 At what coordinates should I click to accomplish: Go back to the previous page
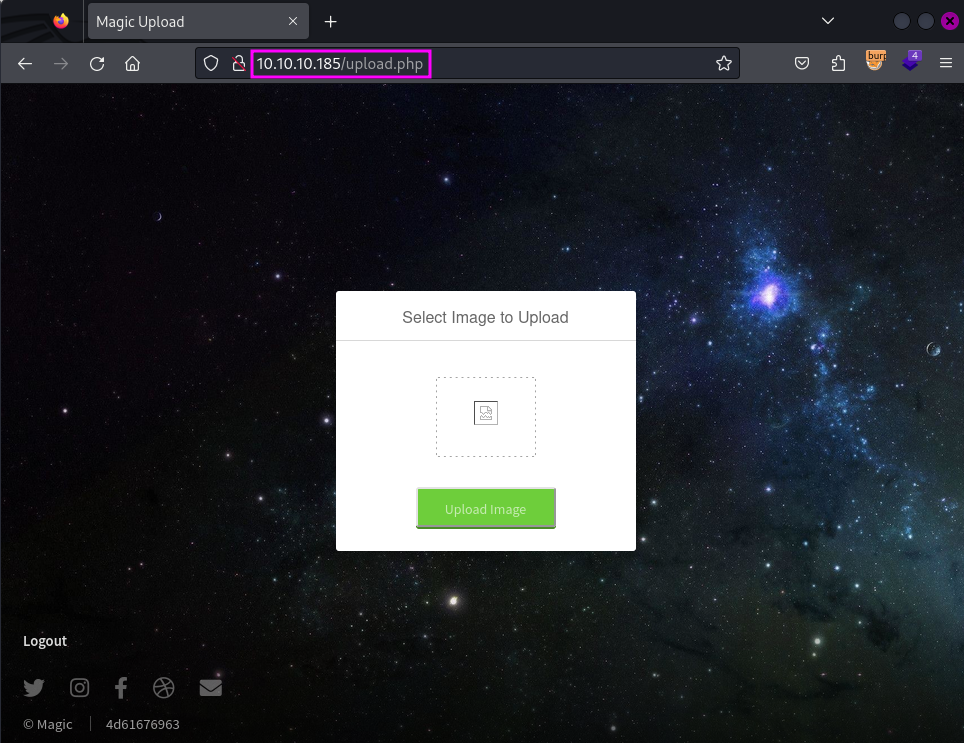pos(25,63)
